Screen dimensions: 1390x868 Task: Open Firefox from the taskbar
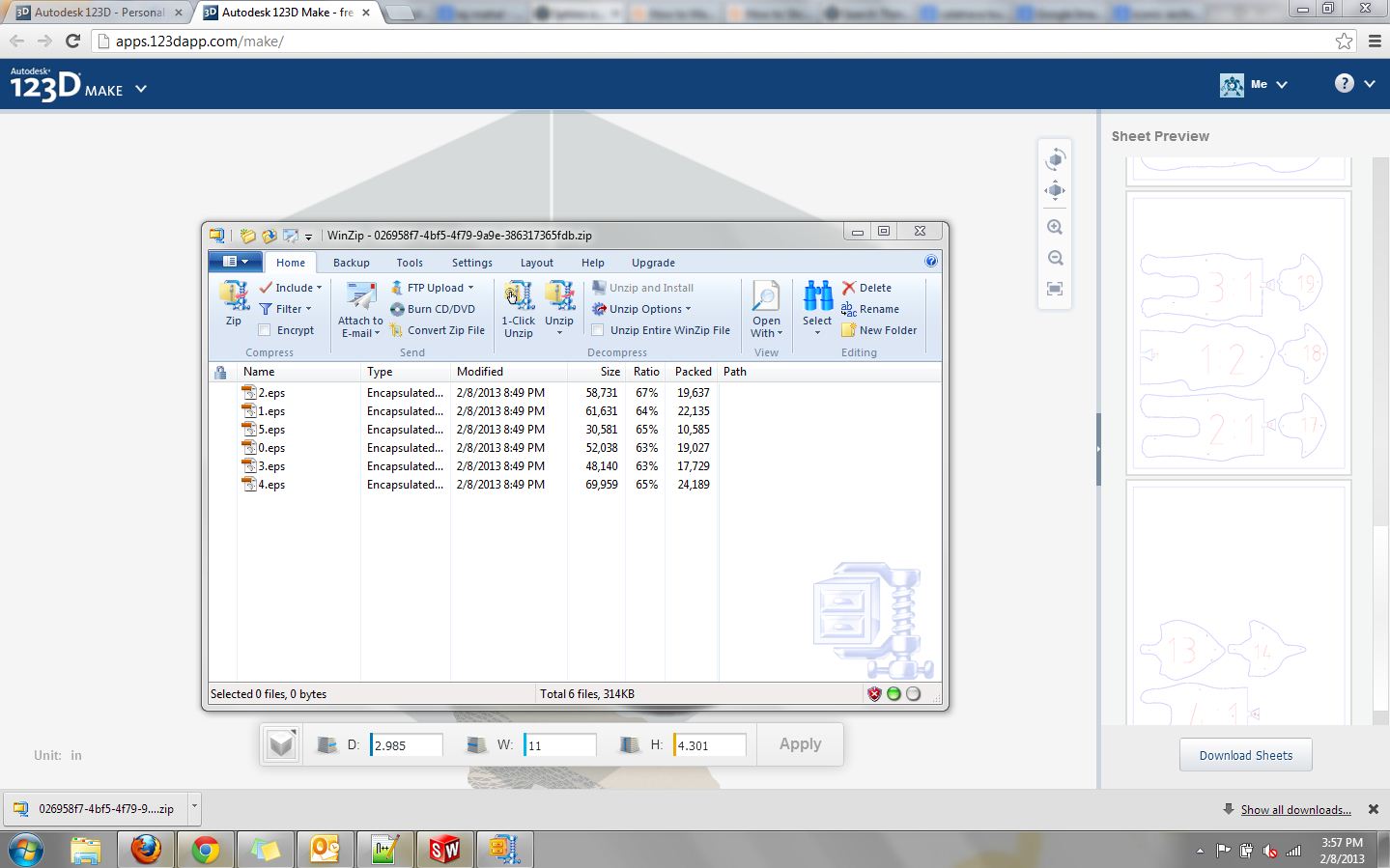(x=146, y=850)
